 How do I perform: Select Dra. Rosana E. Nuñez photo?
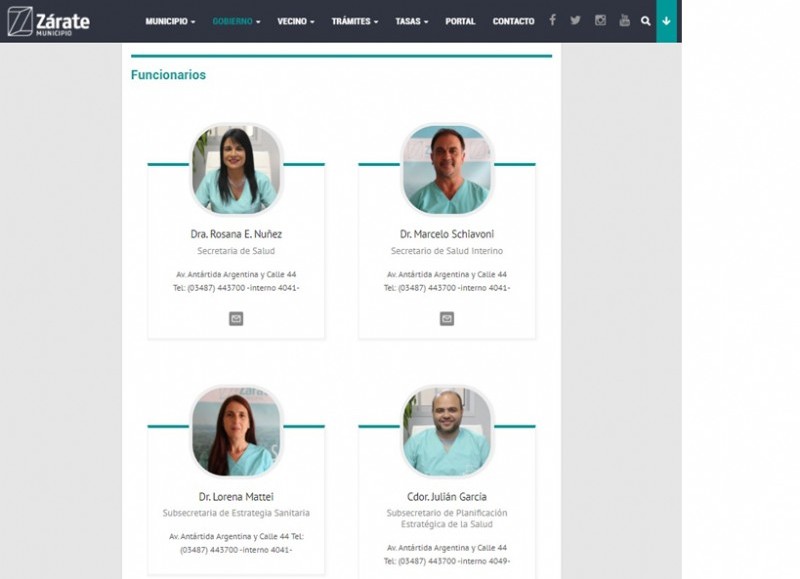point(236,169)
